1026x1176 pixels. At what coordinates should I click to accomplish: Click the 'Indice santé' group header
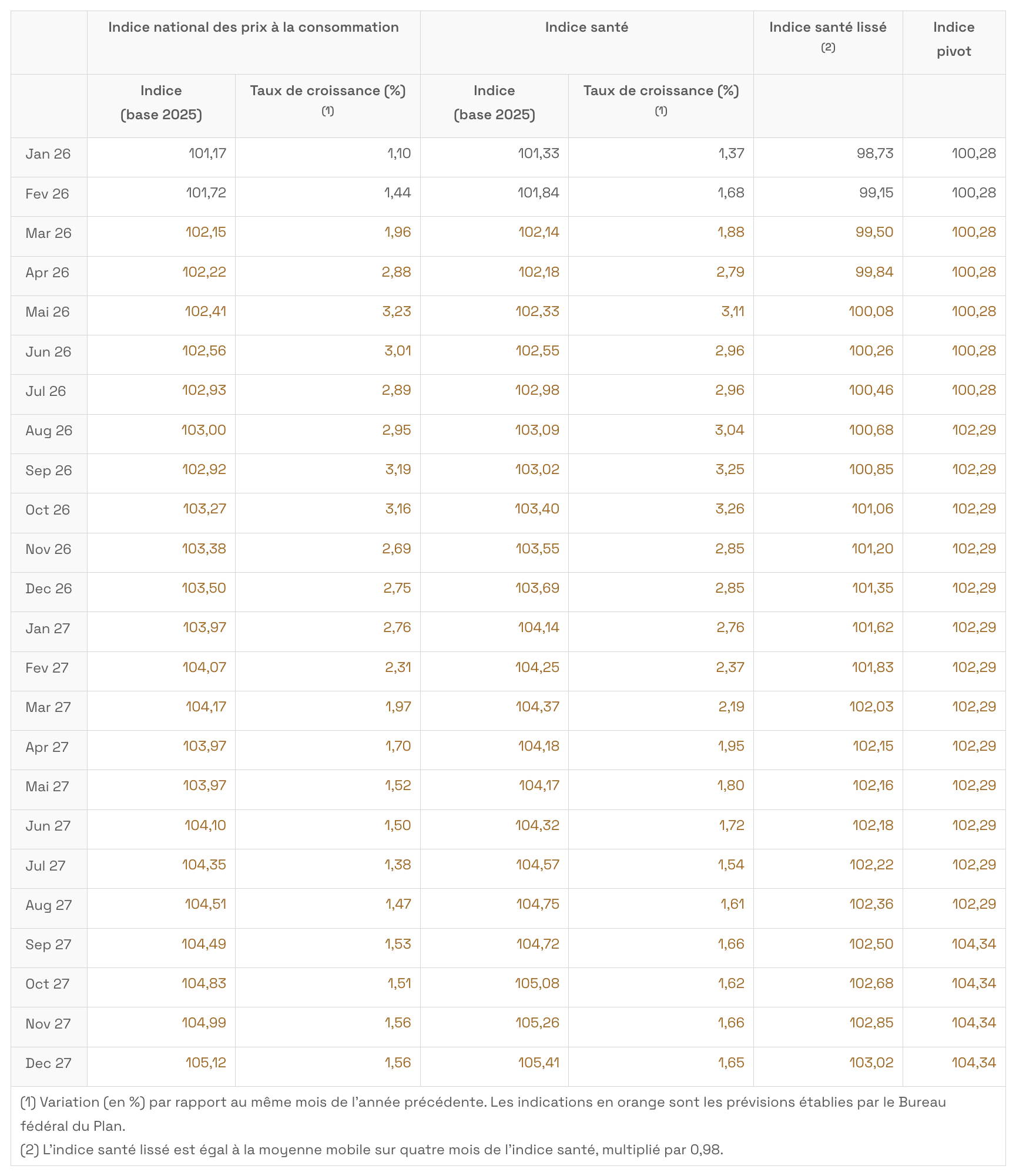pos(586,28)
